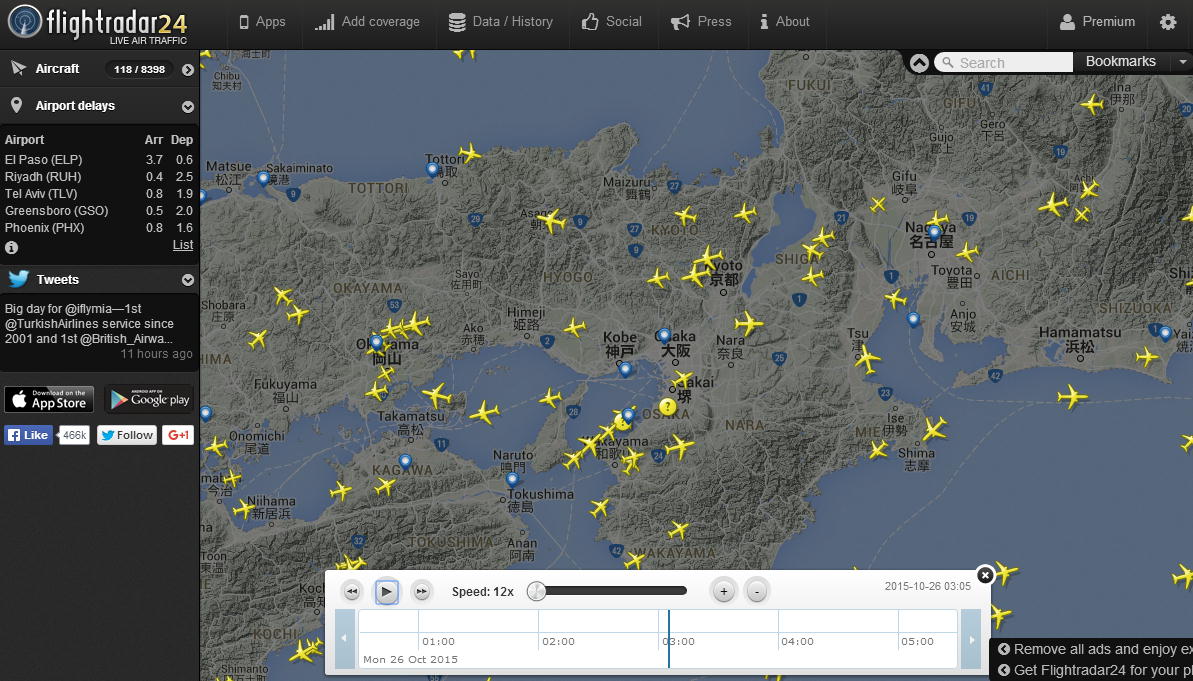This screenshot has width=1193, height=681.
Task: Collapse the Airport delays section
Action: coord(187,107)
